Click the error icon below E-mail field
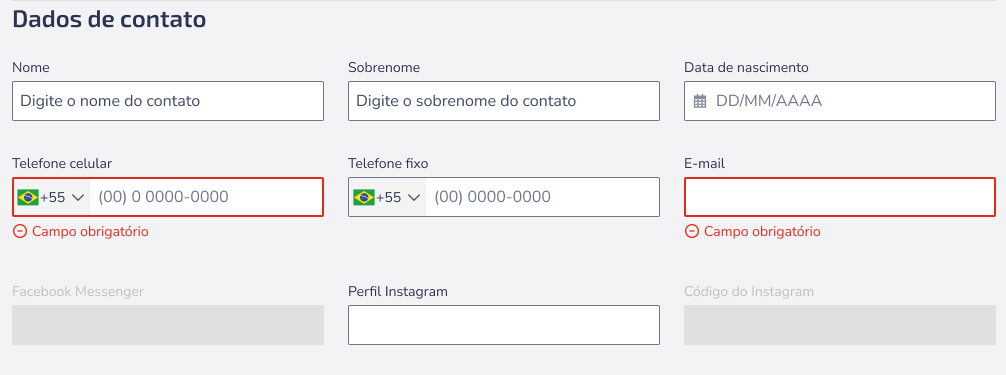This screenshot has width=1006, height=375. (692, 232)
